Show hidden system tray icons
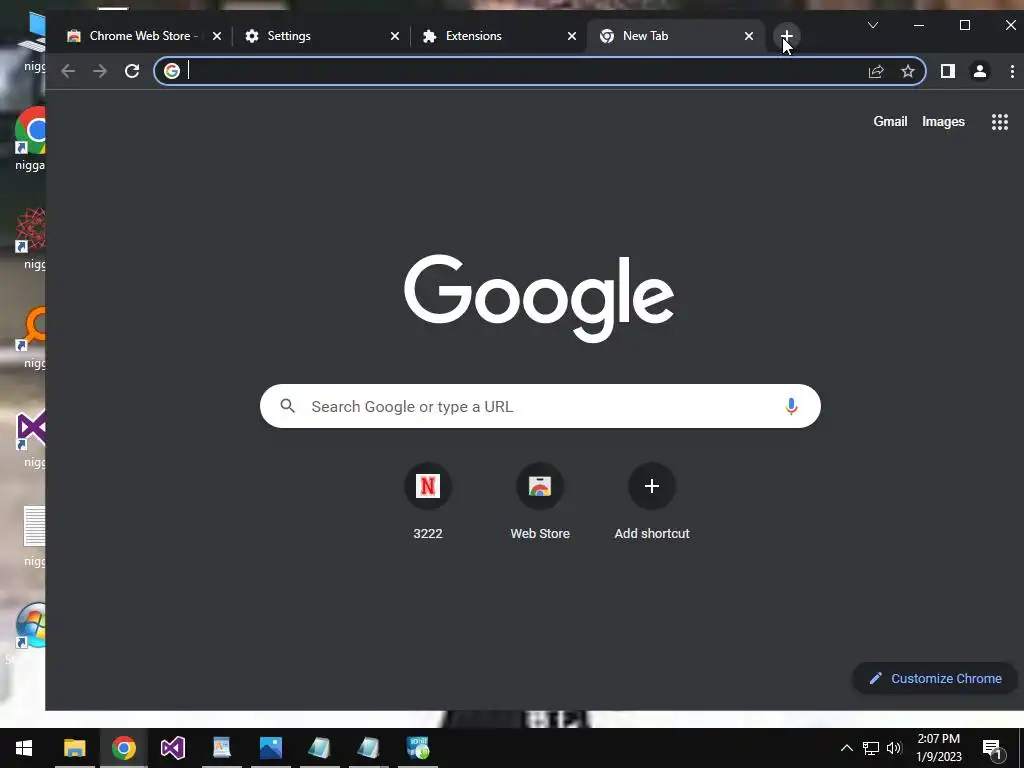This screenshot has height=768, width=1024. [846, 748]
